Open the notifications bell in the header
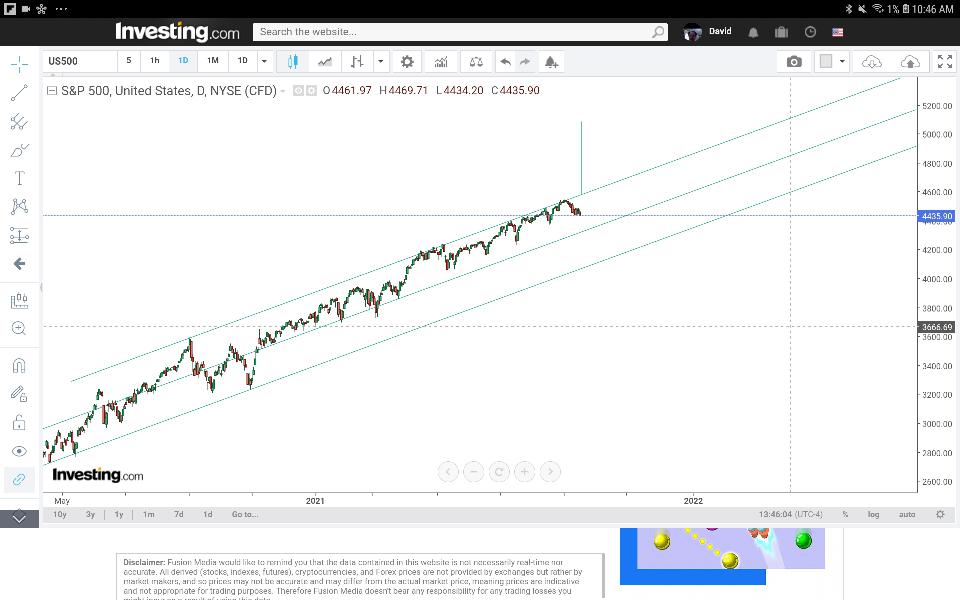Screen dimensions: 960x600 [753, 32]
